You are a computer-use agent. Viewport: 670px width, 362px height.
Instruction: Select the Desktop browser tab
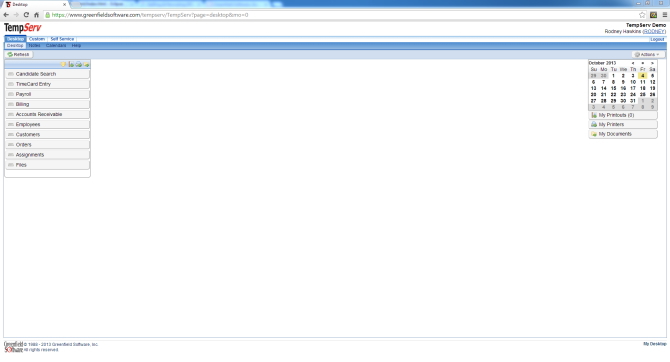click(35, 4)
